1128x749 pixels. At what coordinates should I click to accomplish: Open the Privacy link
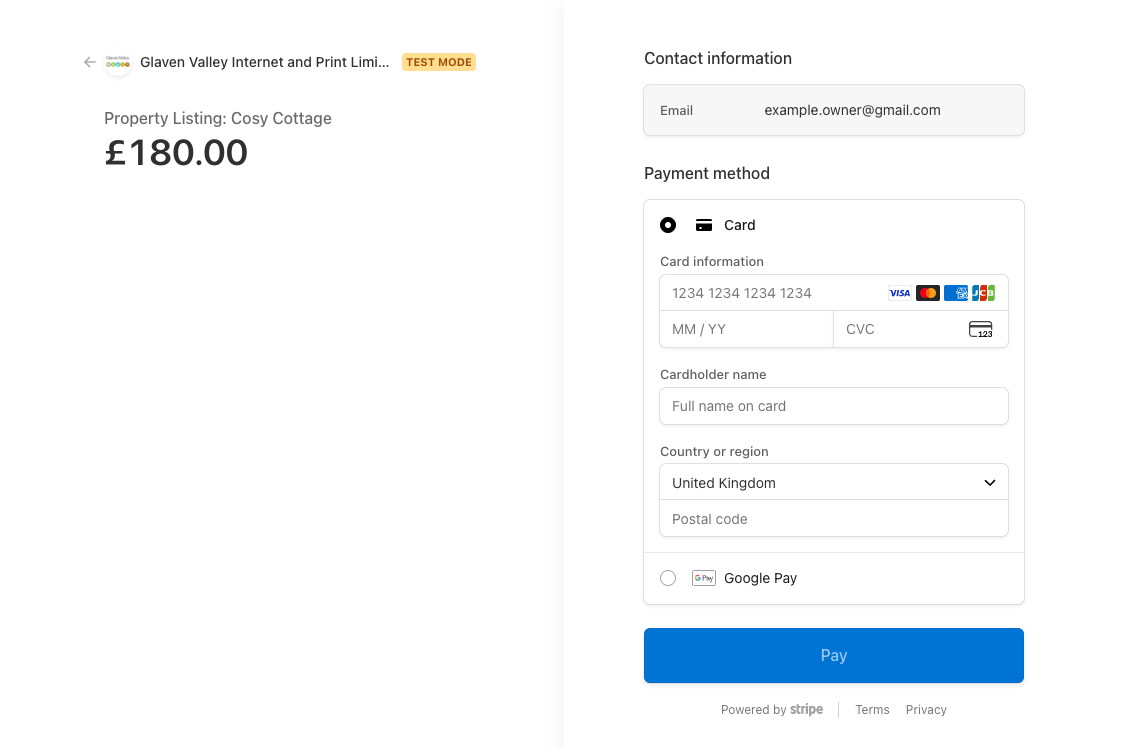point(926,710)
